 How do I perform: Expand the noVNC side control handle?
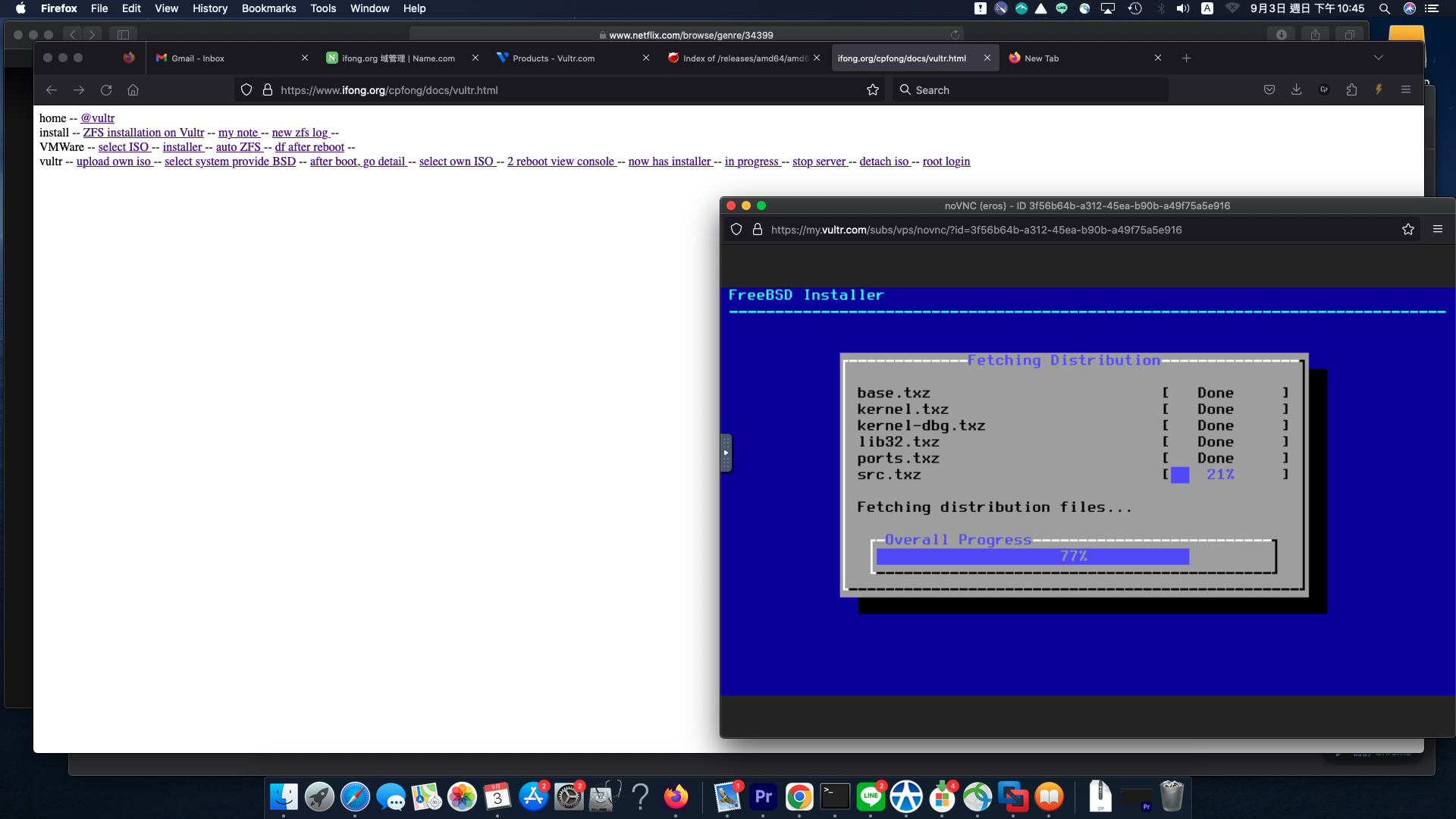(x=726, y=453)
